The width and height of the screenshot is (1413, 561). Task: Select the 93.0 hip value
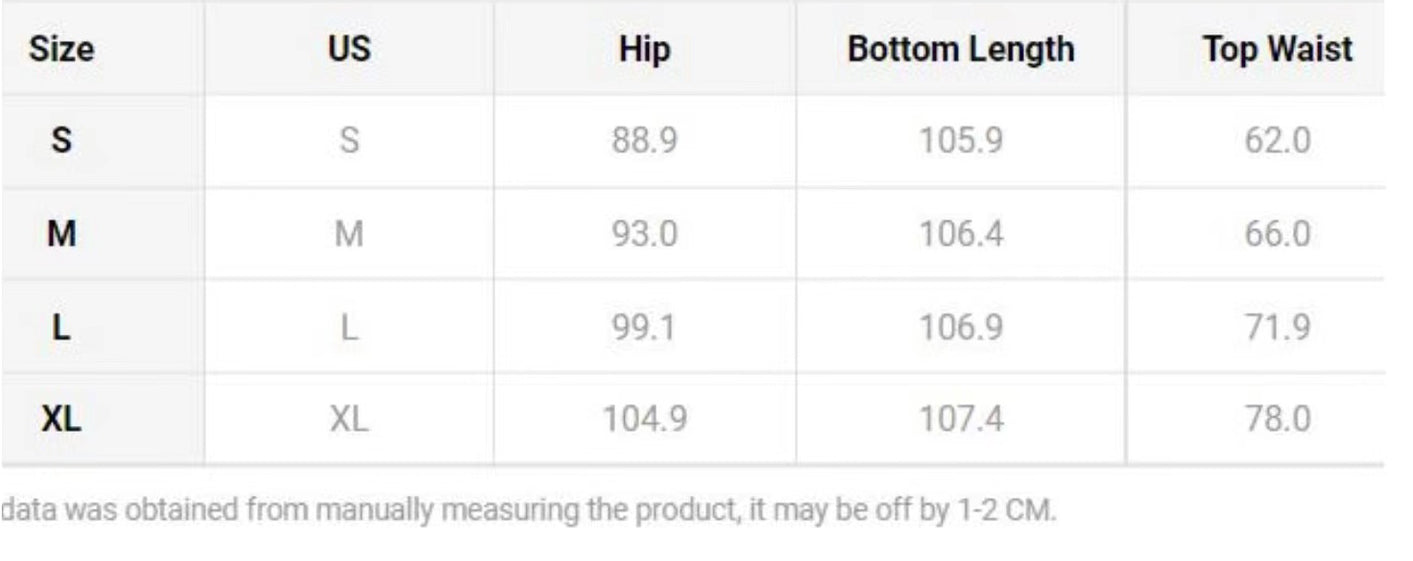pyautogui.click(x=644, y=234)
